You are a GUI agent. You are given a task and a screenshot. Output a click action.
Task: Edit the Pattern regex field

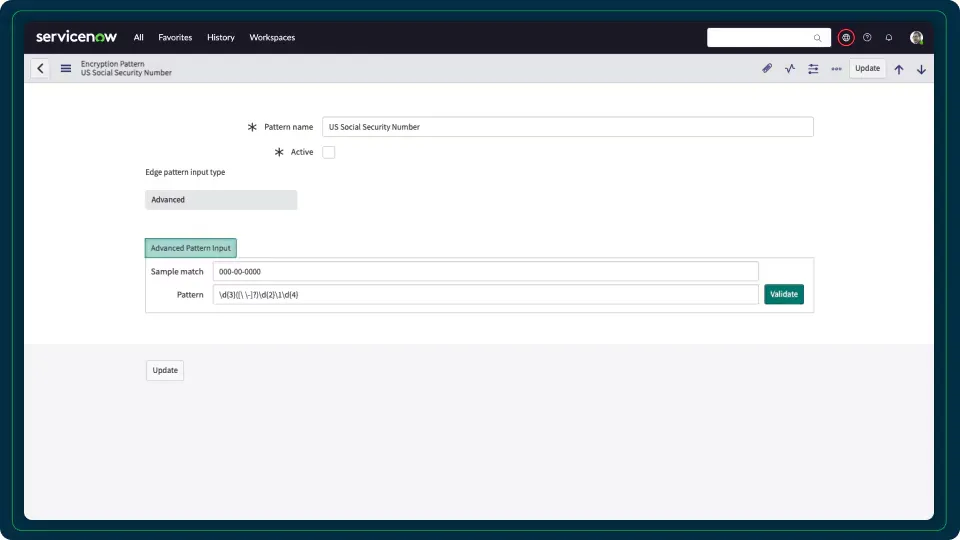pos(486,294)
